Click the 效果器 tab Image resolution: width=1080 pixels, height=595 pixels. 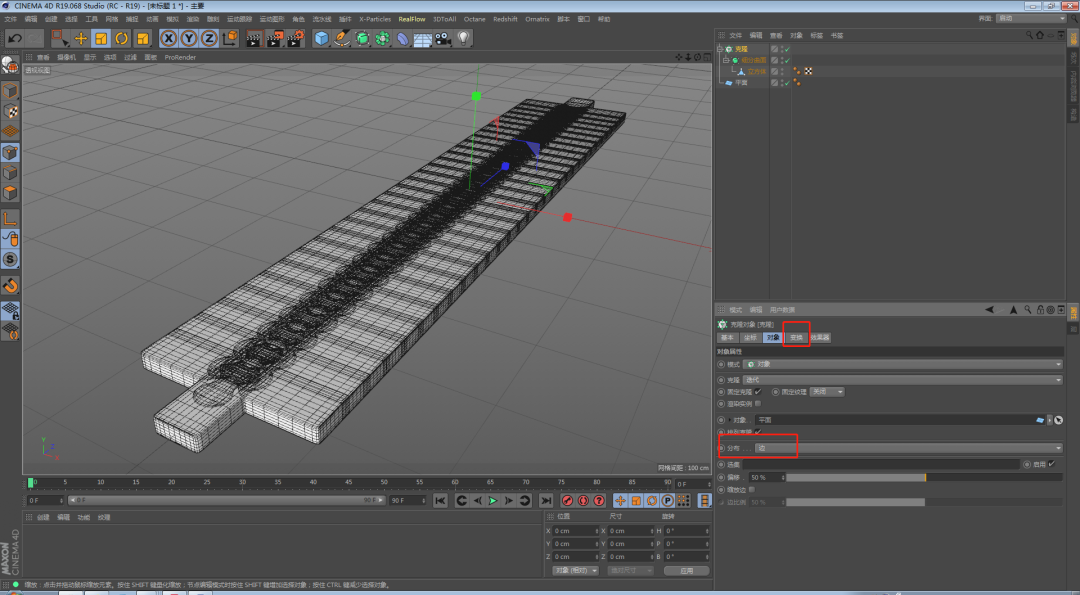820,338
